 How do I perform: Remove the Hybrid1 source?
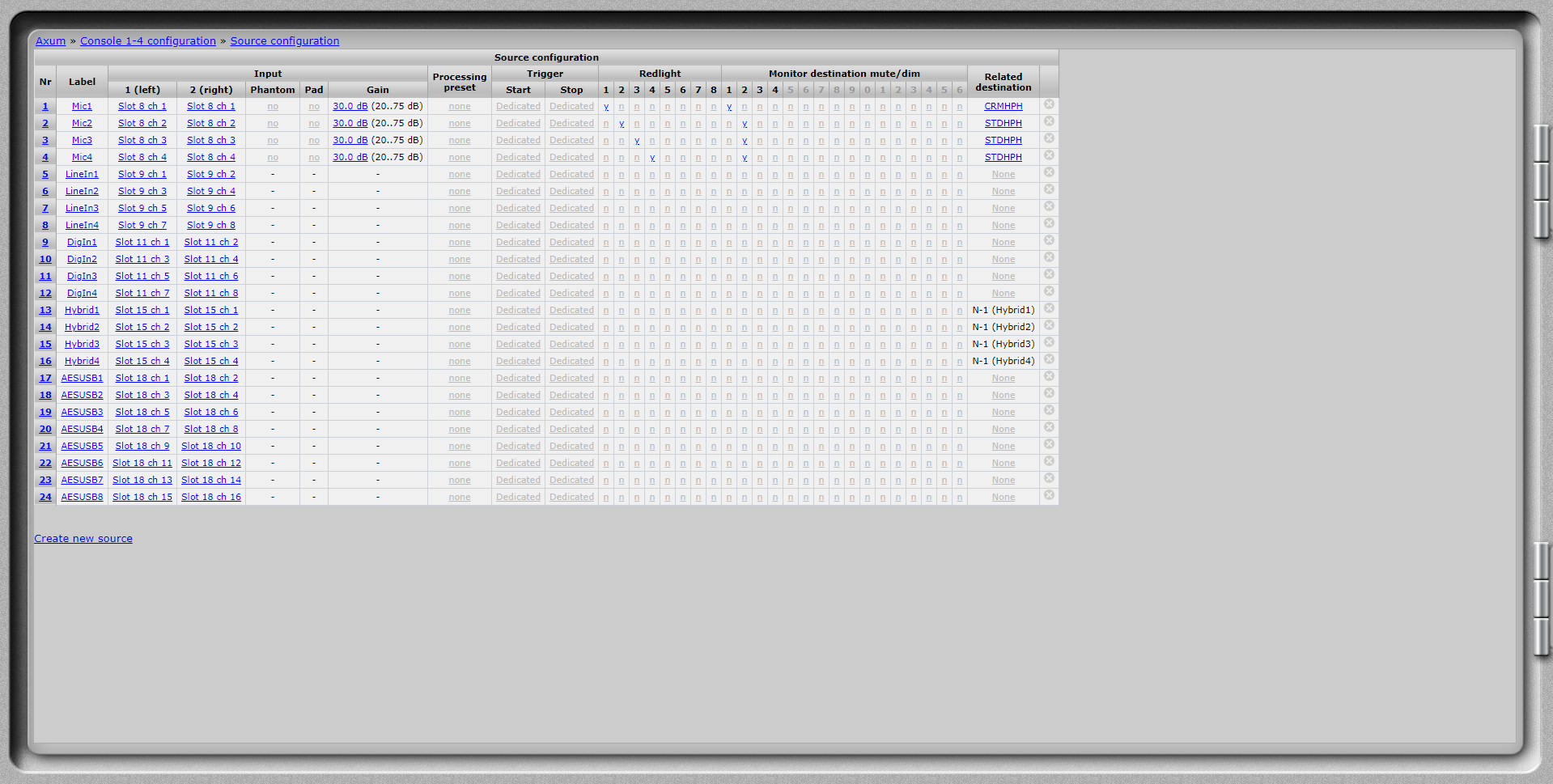coord(1049,309)
